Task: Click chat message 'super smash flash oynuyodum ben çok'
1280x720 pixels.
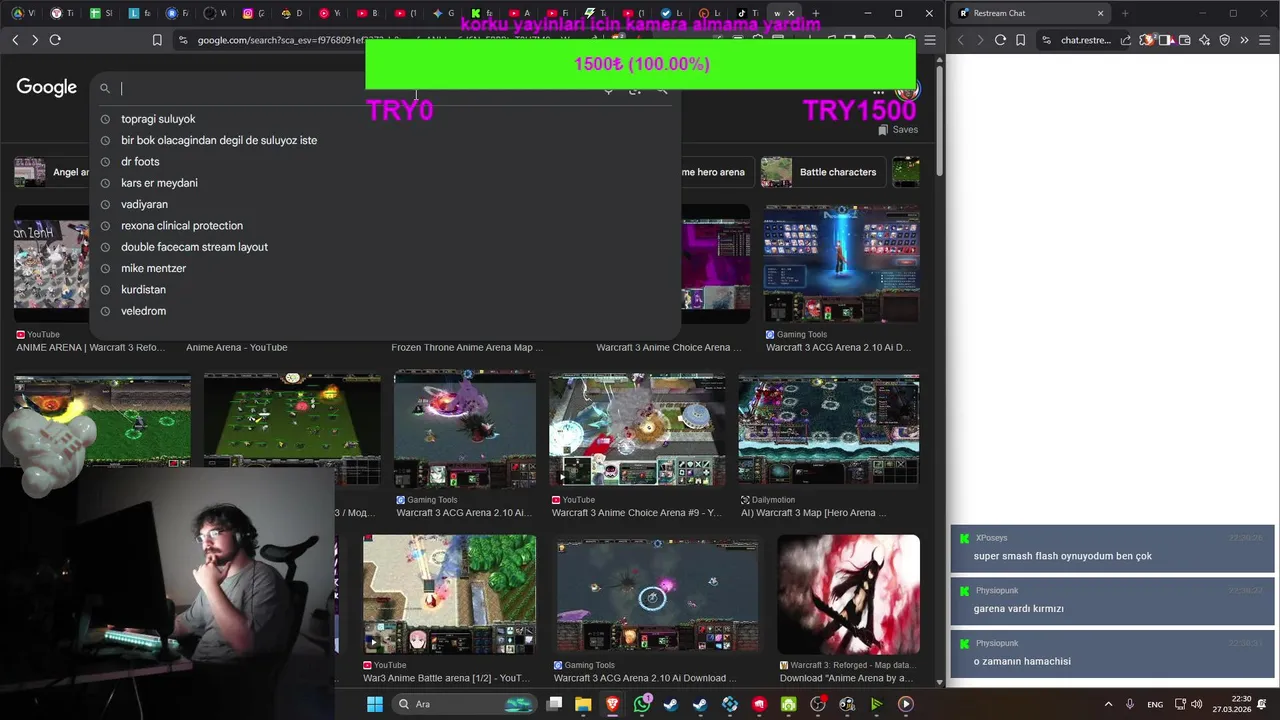Action: (x=1062, y=556)
